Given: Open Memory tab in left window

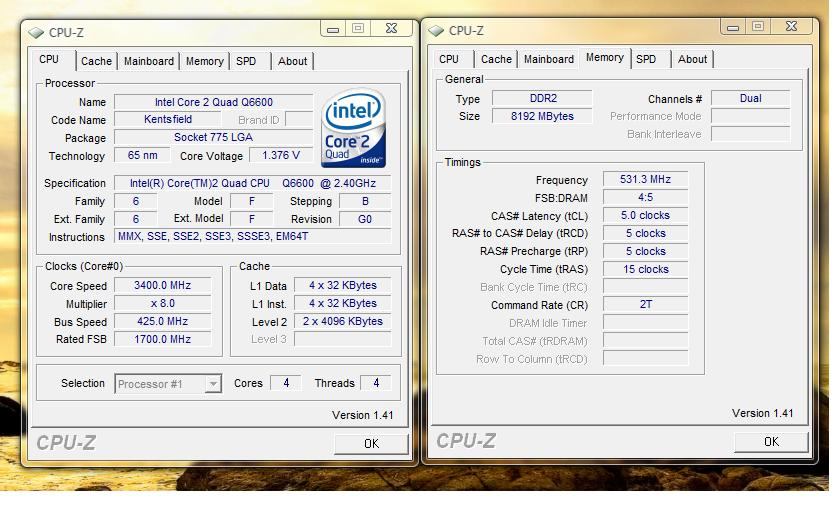Looking at the screenshot, I should click(205, 61).
